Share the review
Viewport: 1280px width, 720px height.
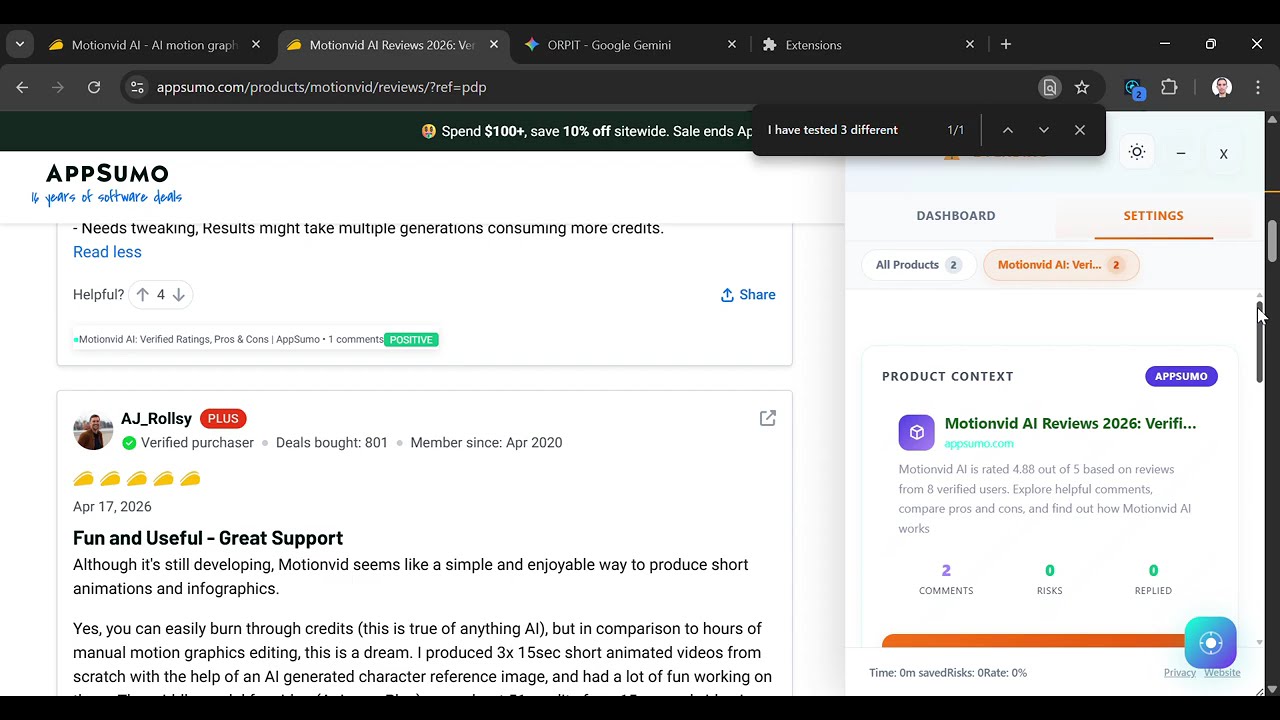point(748,295)
